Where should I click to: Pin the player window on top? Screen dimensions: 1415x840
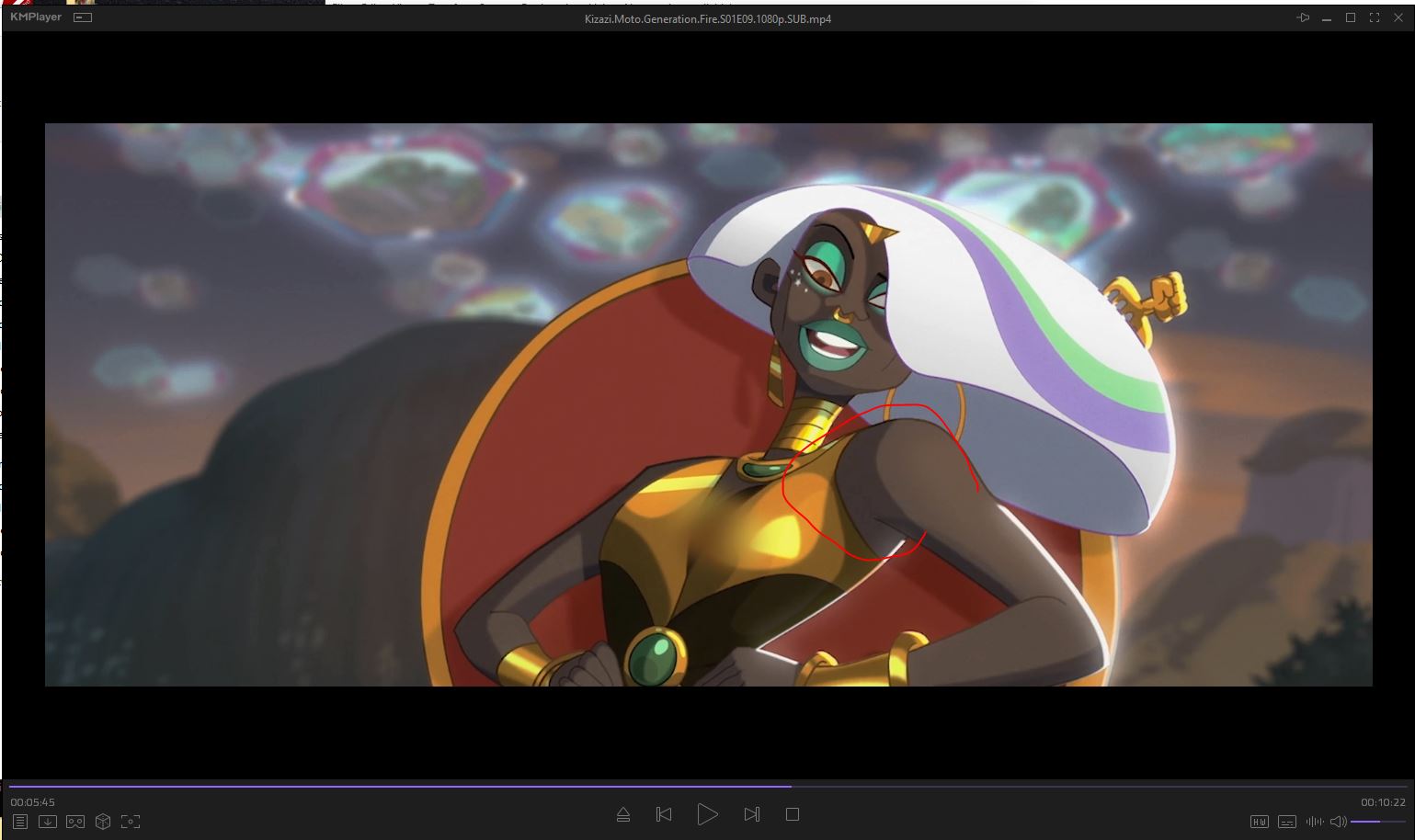pos(1303,17)
